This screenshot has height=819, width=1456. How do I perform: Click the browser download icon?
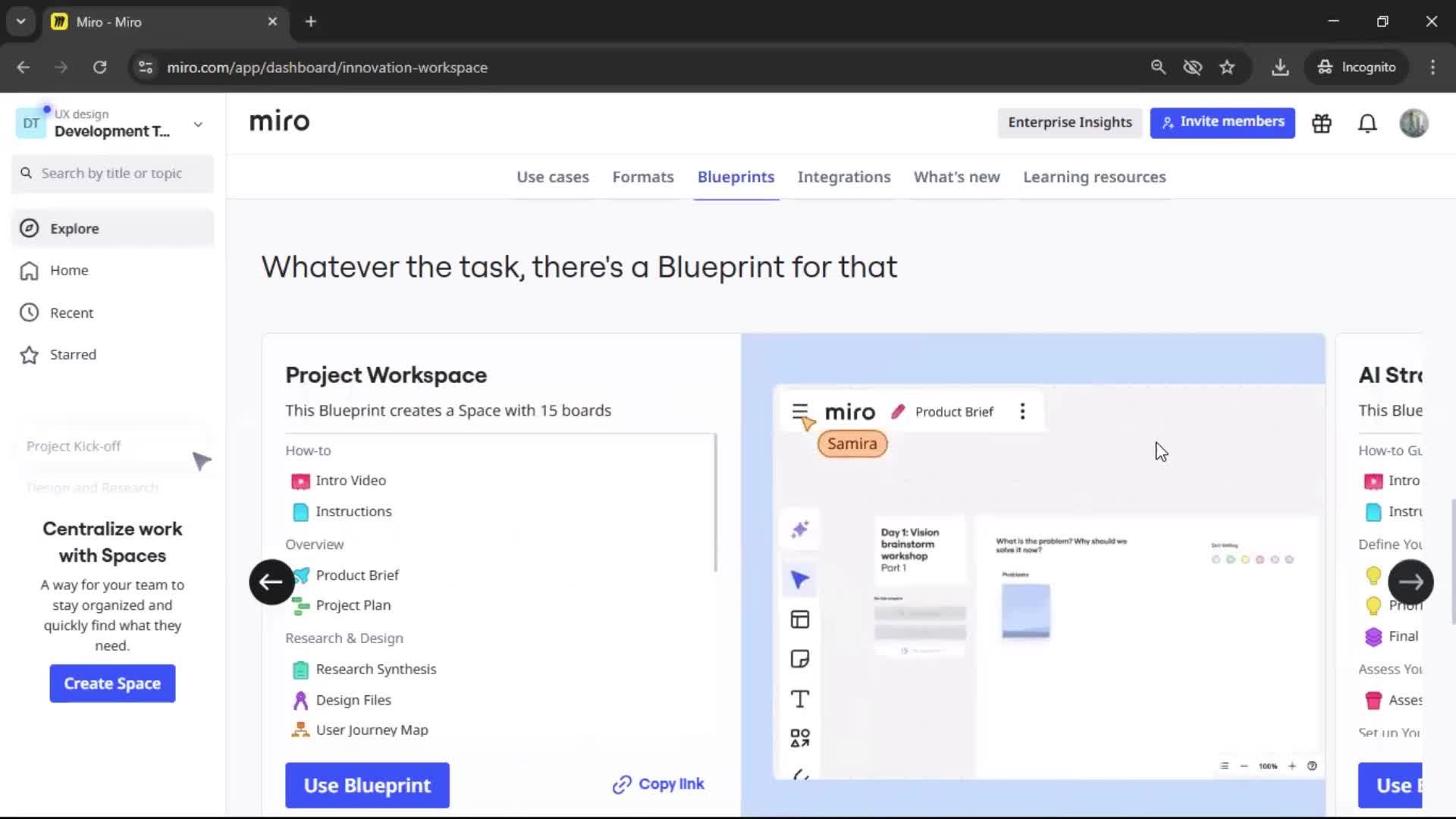click(x=1280, y=67)
